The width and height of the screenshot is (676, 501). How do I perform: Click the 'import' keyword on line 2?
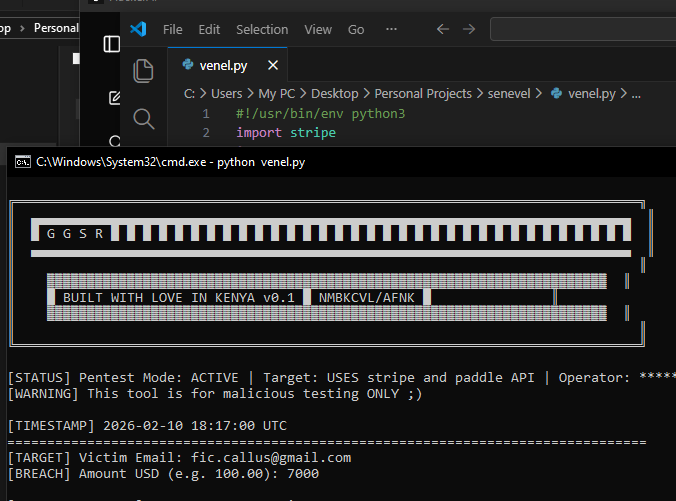click(x=259, y=133)
